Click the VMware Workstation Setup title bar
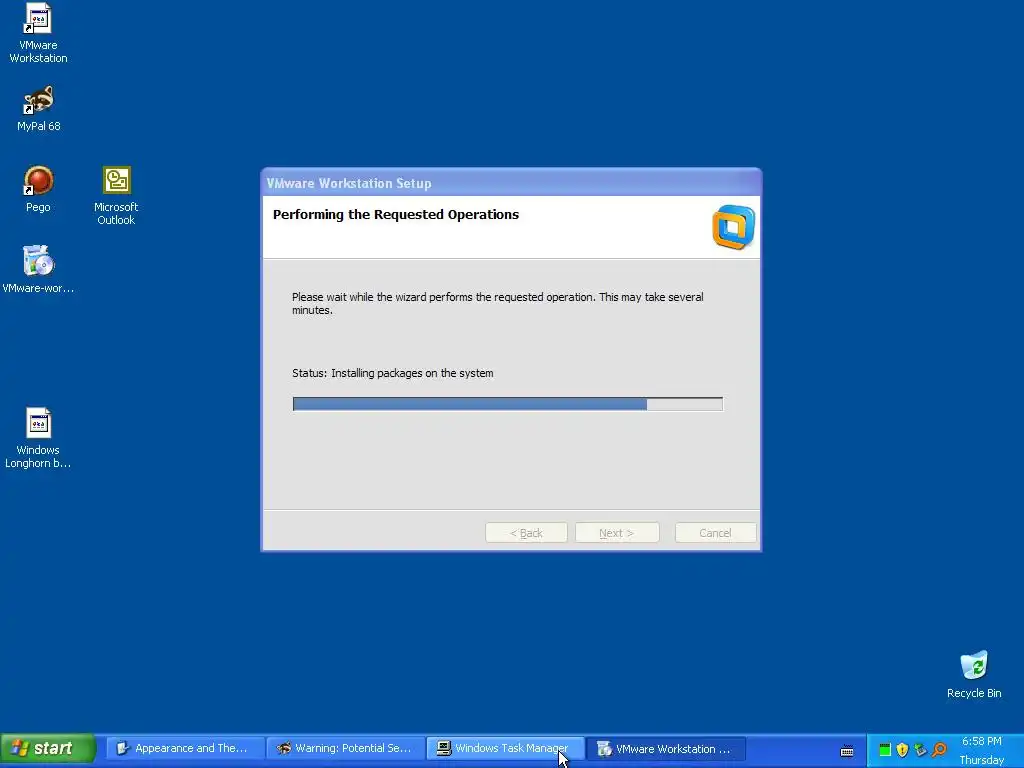The width and height of the screenshot is (1024, 768). tap(511, 183)
